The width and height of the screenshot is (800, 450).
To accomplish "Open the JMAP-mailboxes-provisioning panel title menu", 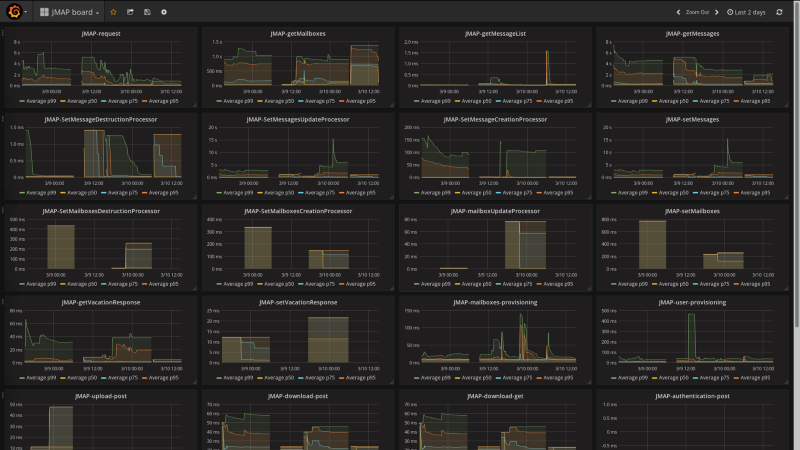I will pos(496,302).
